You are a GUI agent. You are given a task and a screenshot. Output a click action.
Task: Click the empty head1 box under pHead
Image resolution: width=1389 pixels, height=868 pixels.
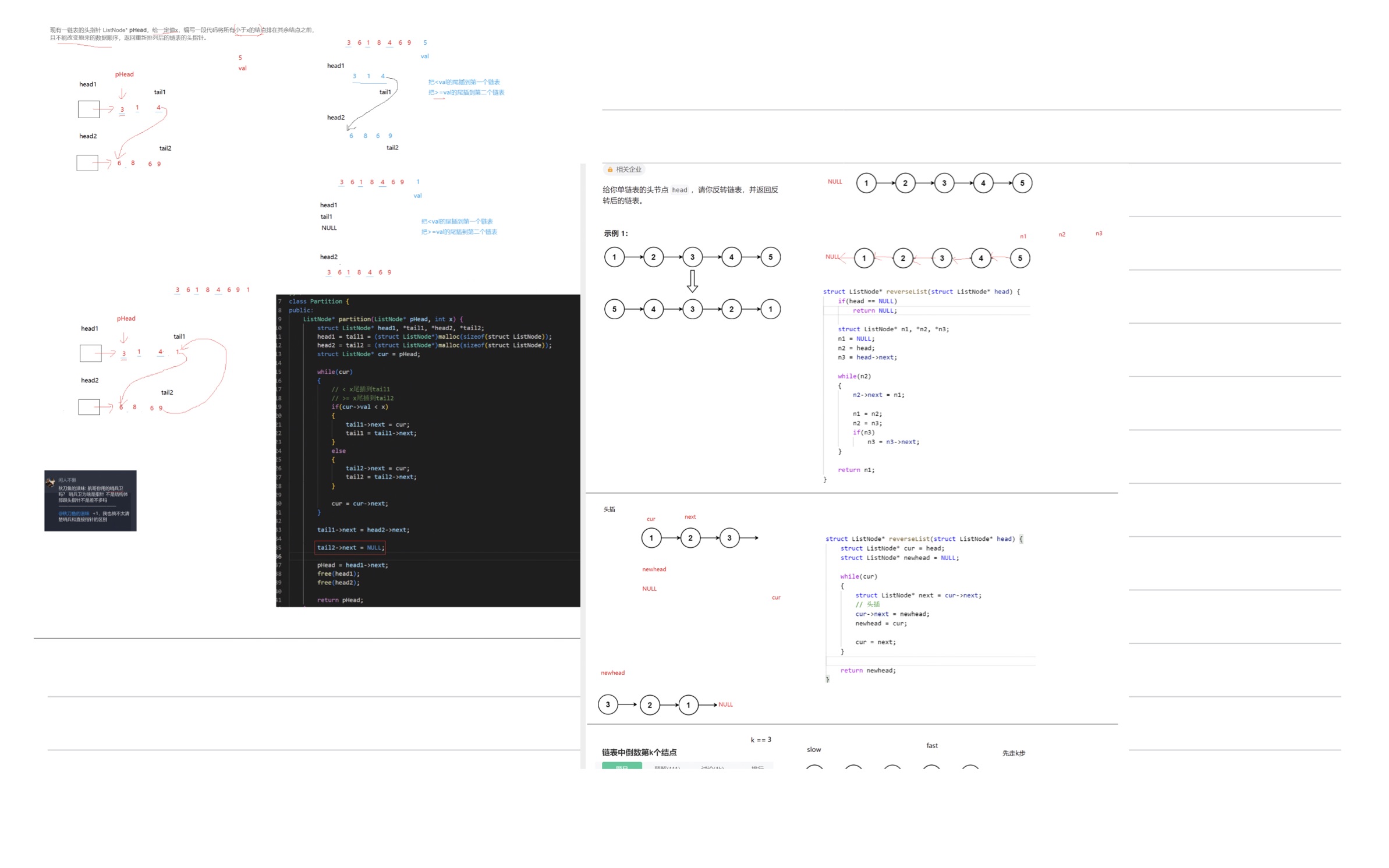coord(88,109)
